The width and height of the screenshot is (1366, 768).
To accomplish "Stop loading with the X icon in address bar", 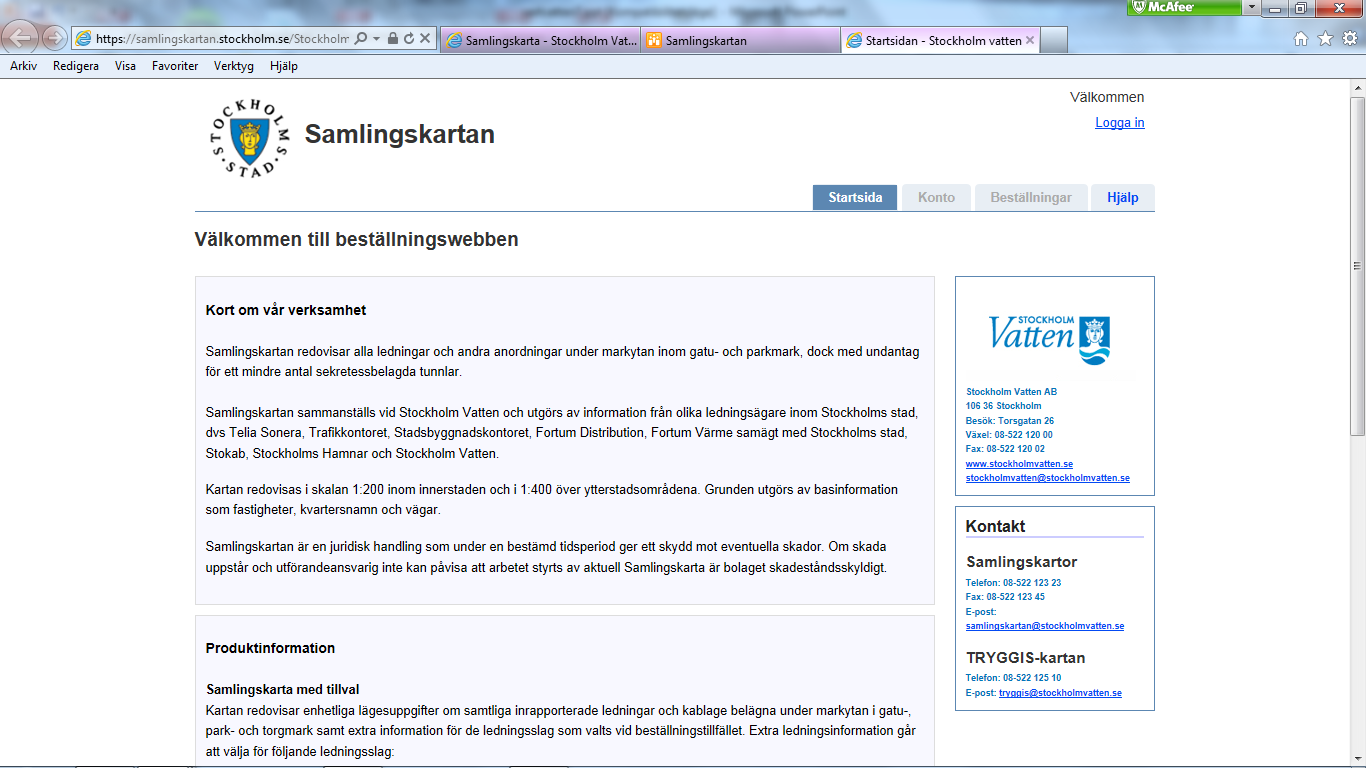I will pos(424,39).
